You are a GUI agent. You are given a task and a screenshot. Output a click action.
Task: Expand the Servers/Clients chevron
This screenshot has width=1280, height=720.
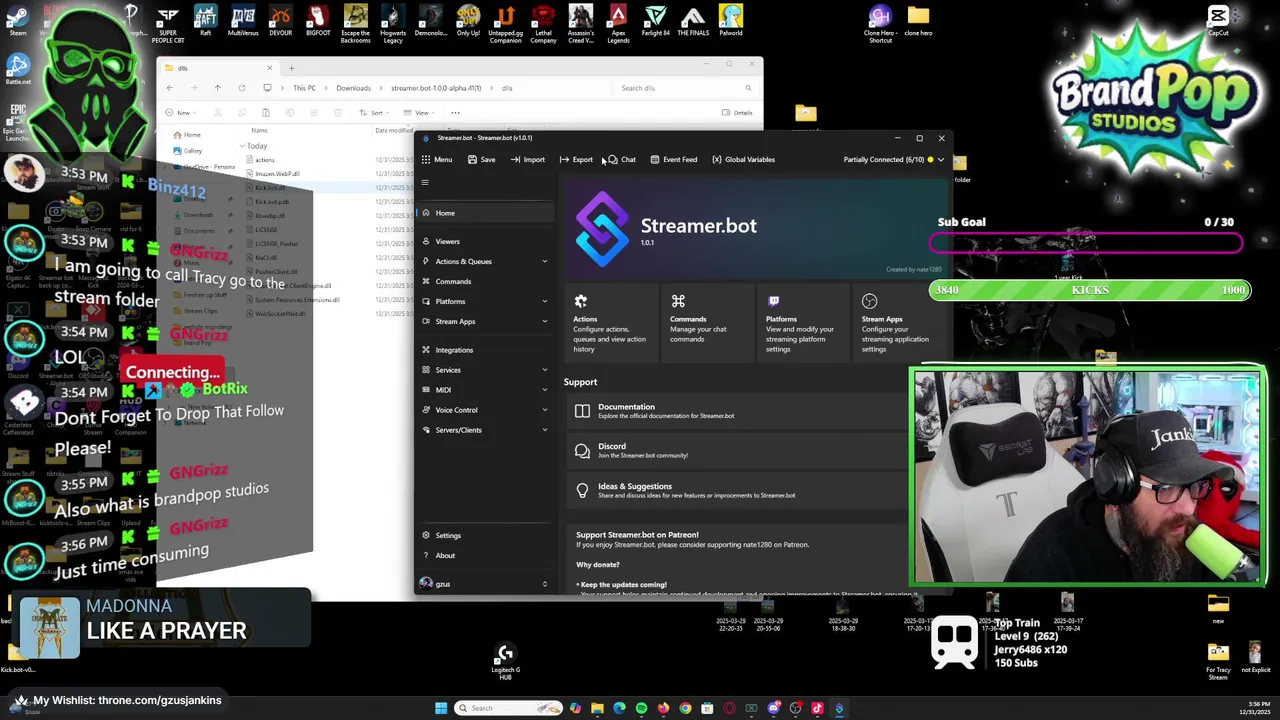coord(545,430)
